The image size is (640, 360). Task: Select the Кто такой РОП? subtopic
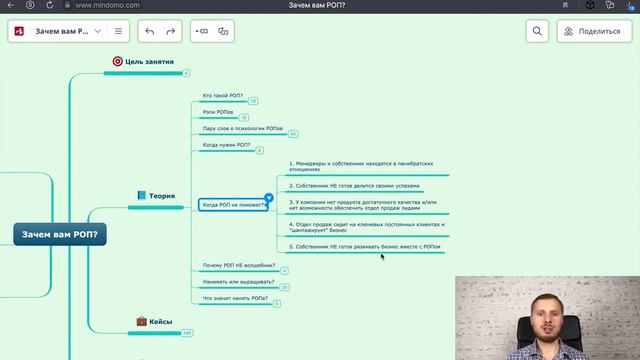(223, 96)
